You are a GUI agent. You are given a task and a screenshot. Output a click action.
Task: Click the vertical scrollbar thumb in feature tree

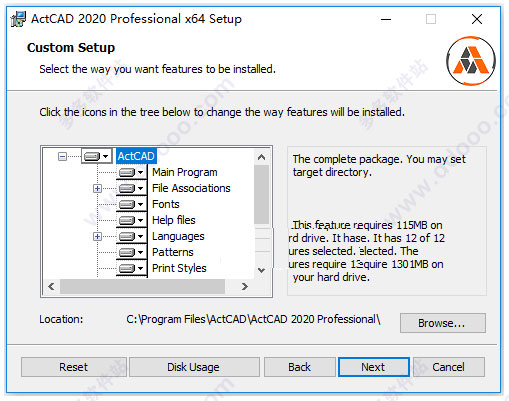coord(262,195)
